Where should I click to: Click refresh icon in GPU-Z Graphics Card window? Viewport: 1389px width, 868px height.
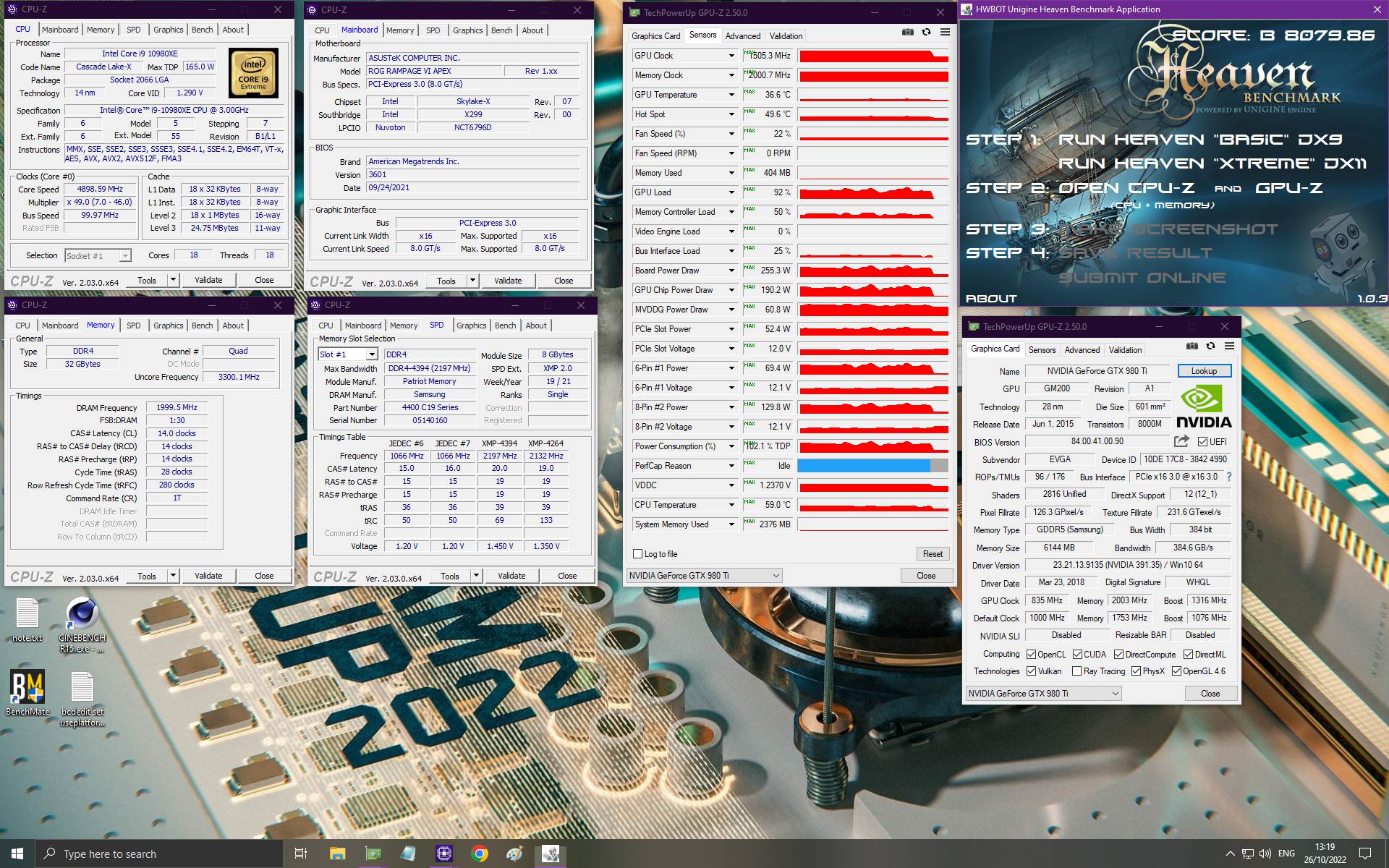click(1210, 346)
